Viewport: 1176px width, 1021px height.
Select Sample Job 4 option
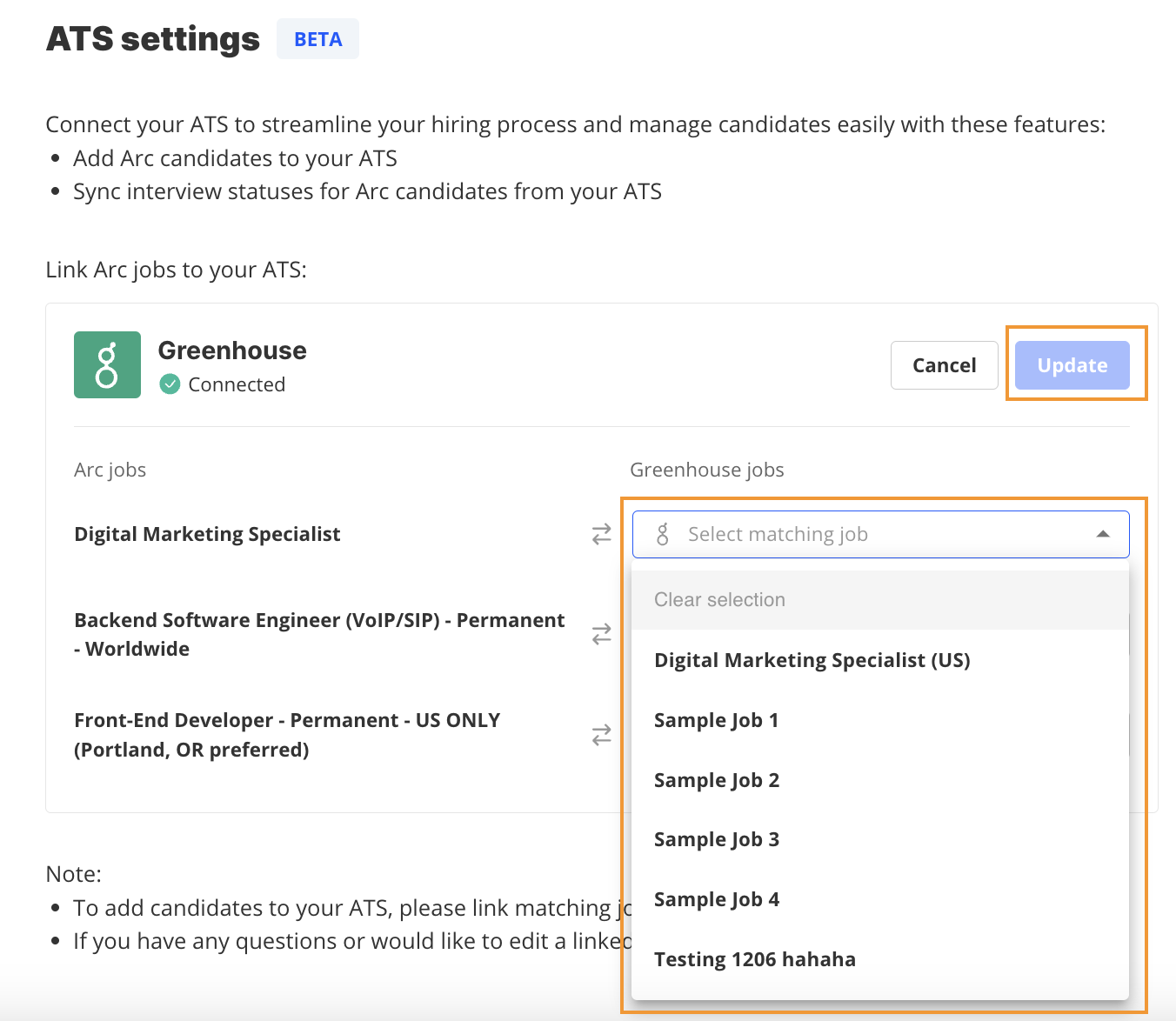[x=880, y=899]
